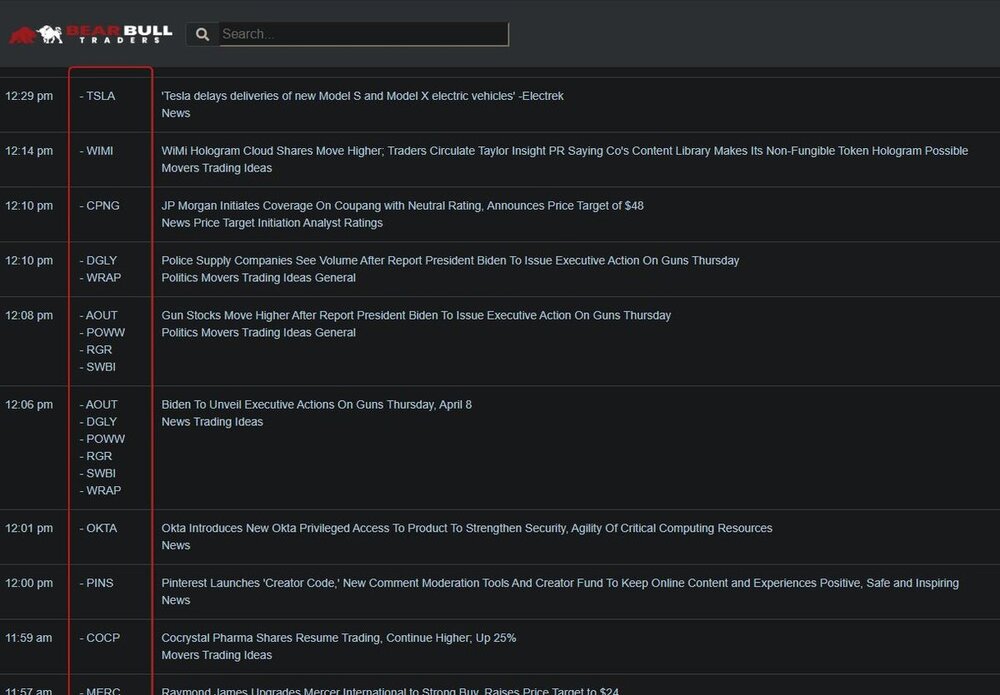
Task: Open Pinterest Launches Creator Code headline
Action: pyautogui.click(x=560, y=583)
